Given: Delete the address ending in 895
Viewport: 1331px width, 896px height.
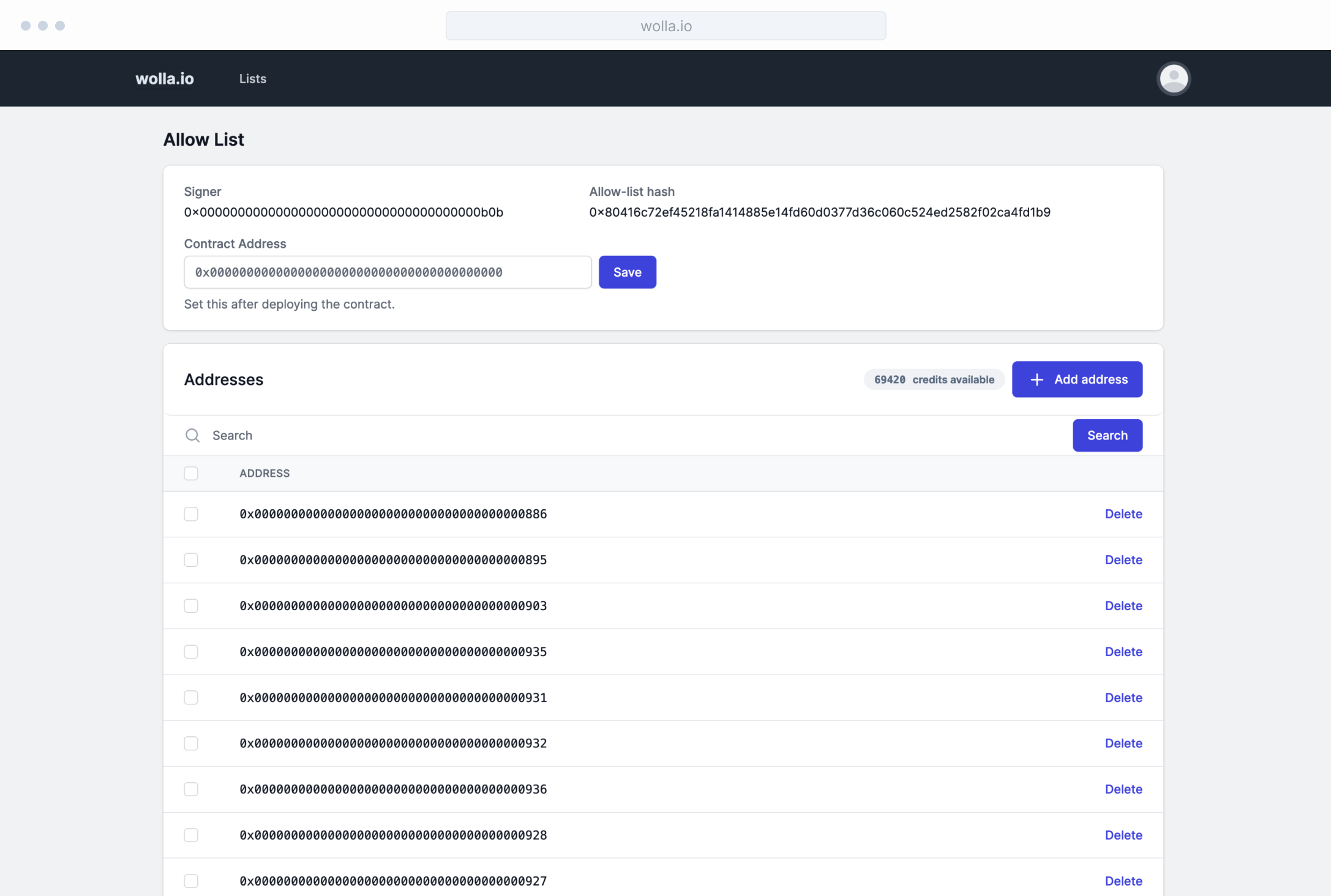Looking at the screenshot, I should coord(1123,560).
